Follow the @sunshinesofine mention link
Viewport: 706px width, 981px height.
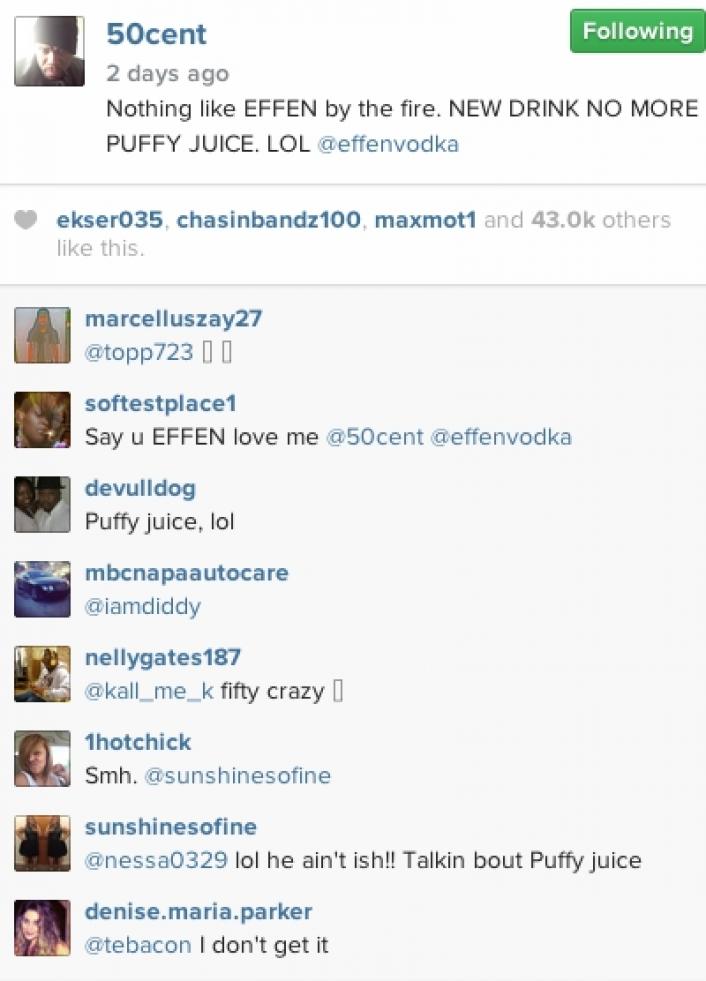pyautogui.click(x=237, y=776)
